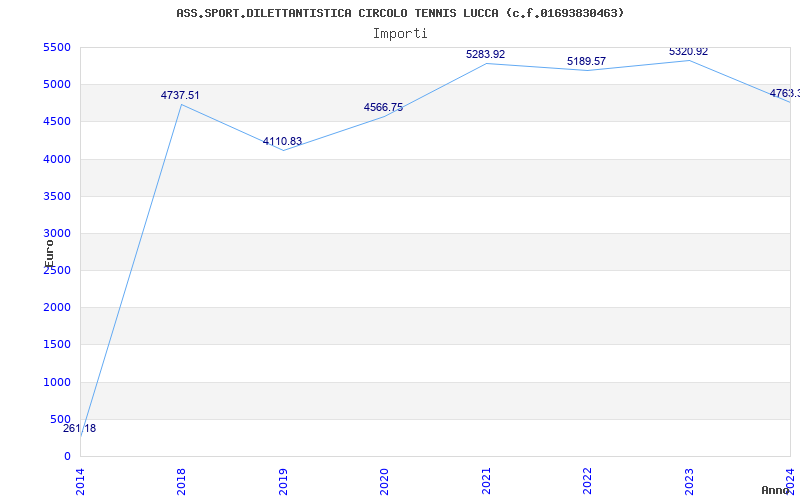Select the 261.18 data label
Screen dimensions: 800x500
(80, 429)
